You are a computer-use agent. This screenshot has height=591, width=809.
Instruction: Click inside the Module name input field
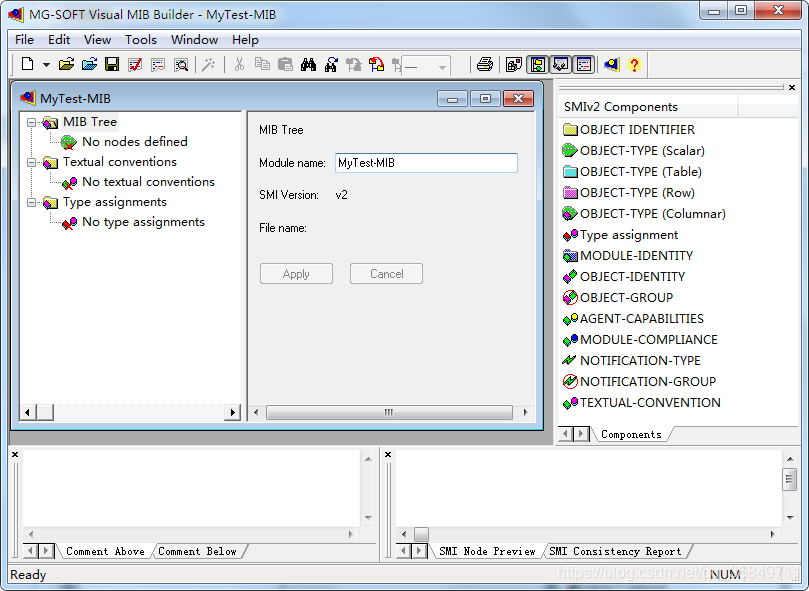click(425, 162)
